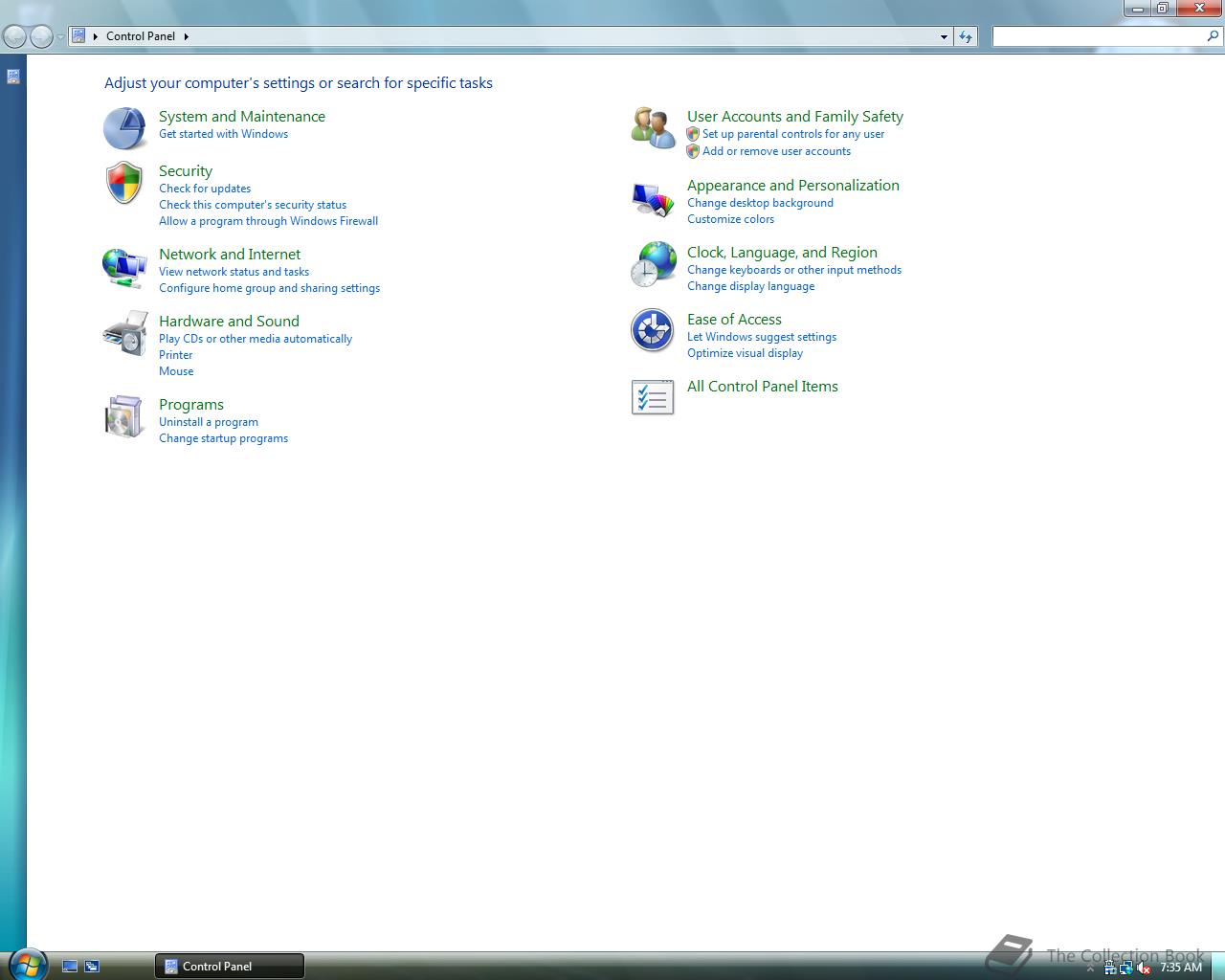
Task: Open System and Maintenance category
Action: click(x=242, y=116)
